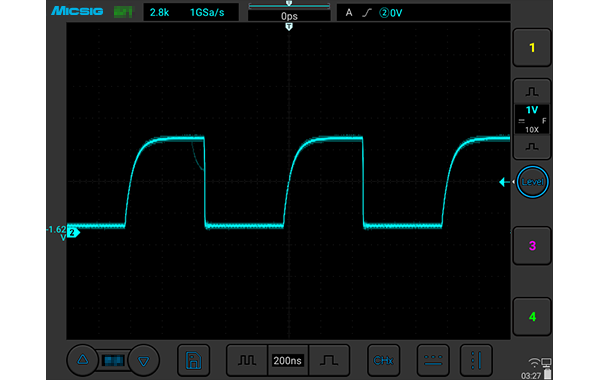Tap the channel 2 ground marker
This screenshot has height=380, width=600.
coord(73,232)
